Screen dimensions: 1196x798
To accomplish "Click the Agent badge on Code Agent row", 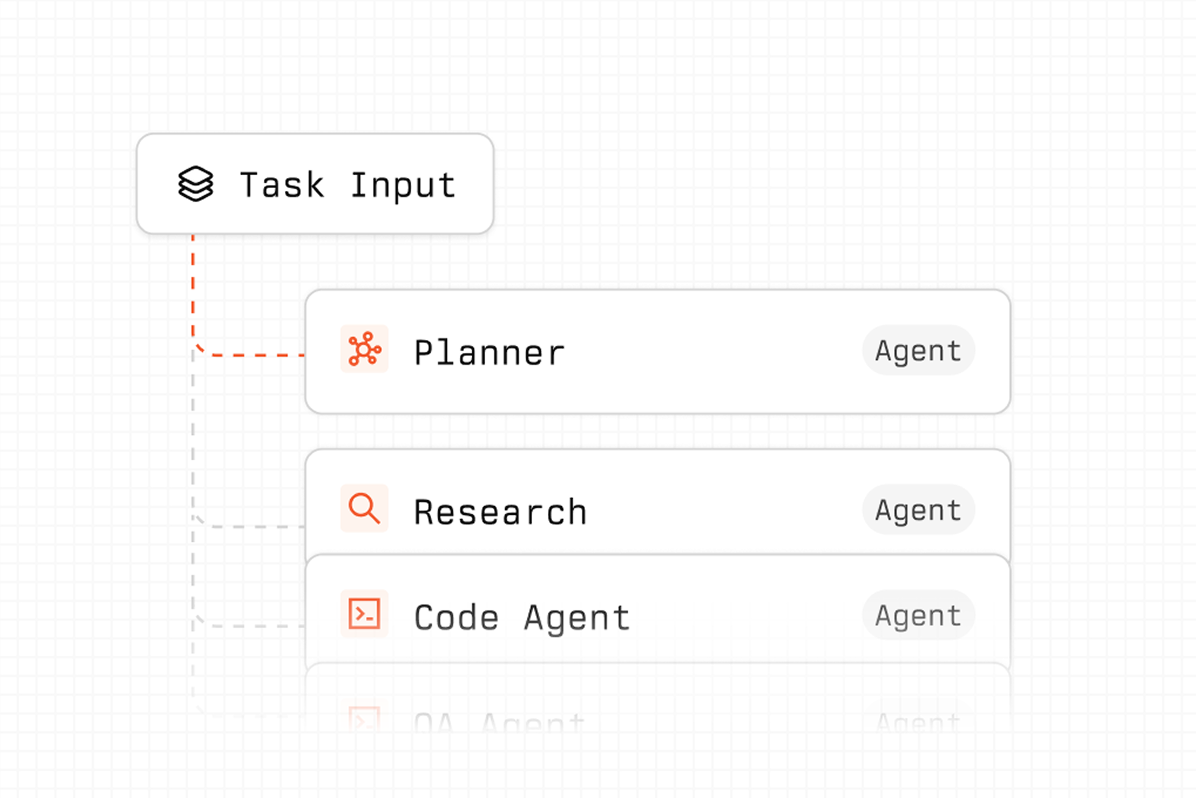I will click(918, 616).
